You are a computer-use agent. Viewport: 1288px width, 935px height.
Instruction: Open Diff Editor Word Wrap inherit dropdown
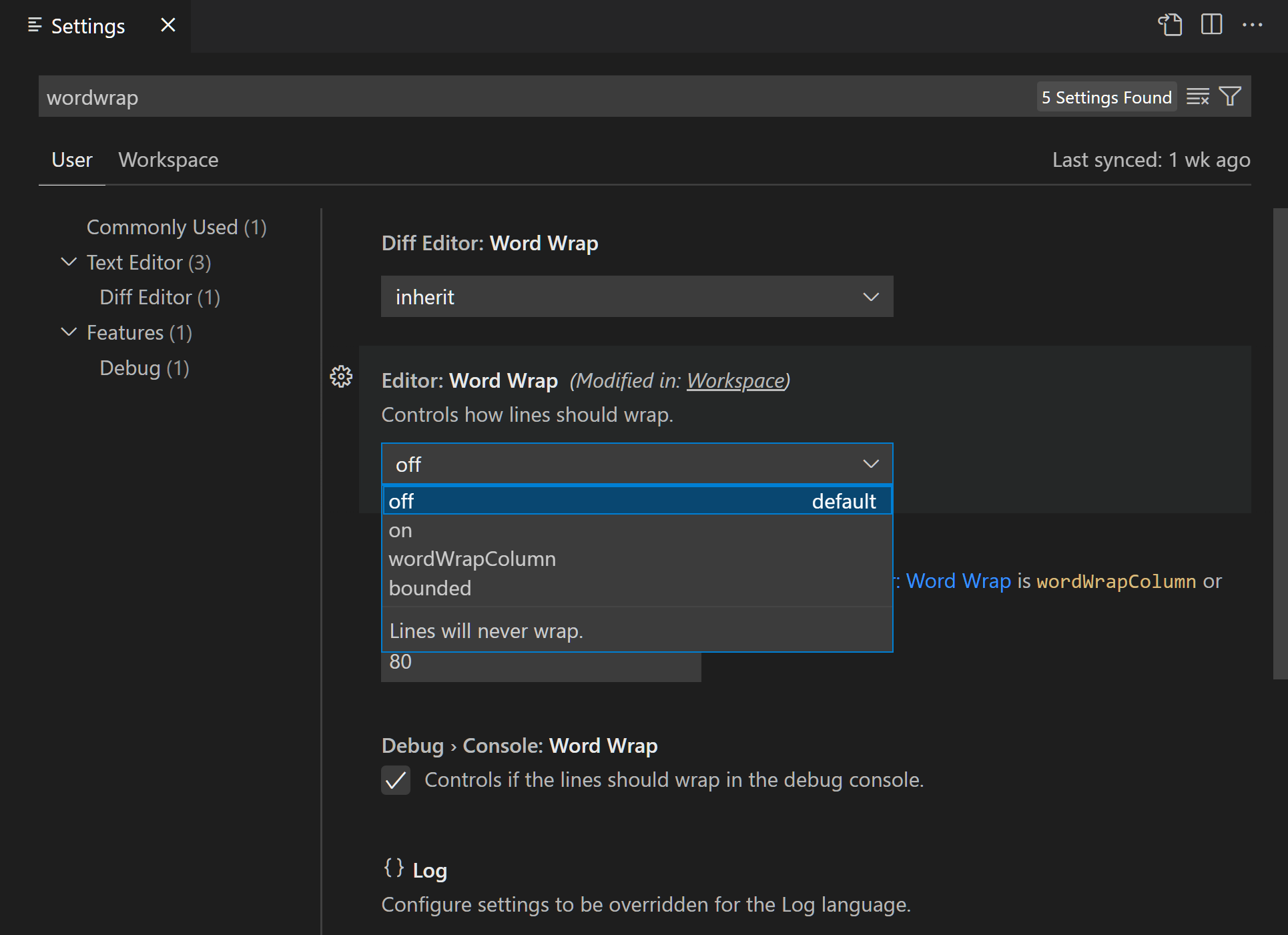tap(637, 296)
